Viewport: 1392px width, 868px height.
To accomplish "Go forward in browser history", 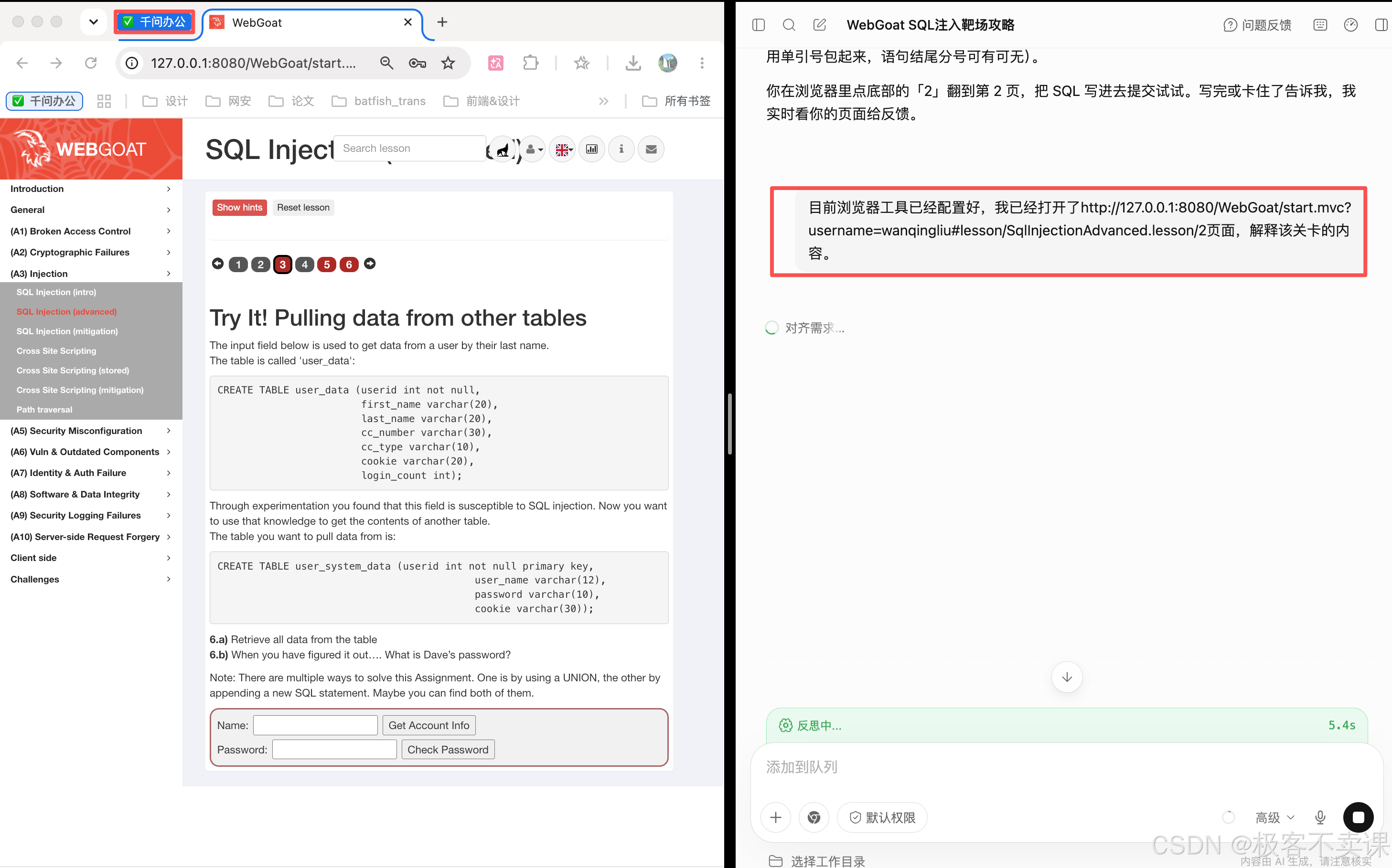I will [56, 63].
